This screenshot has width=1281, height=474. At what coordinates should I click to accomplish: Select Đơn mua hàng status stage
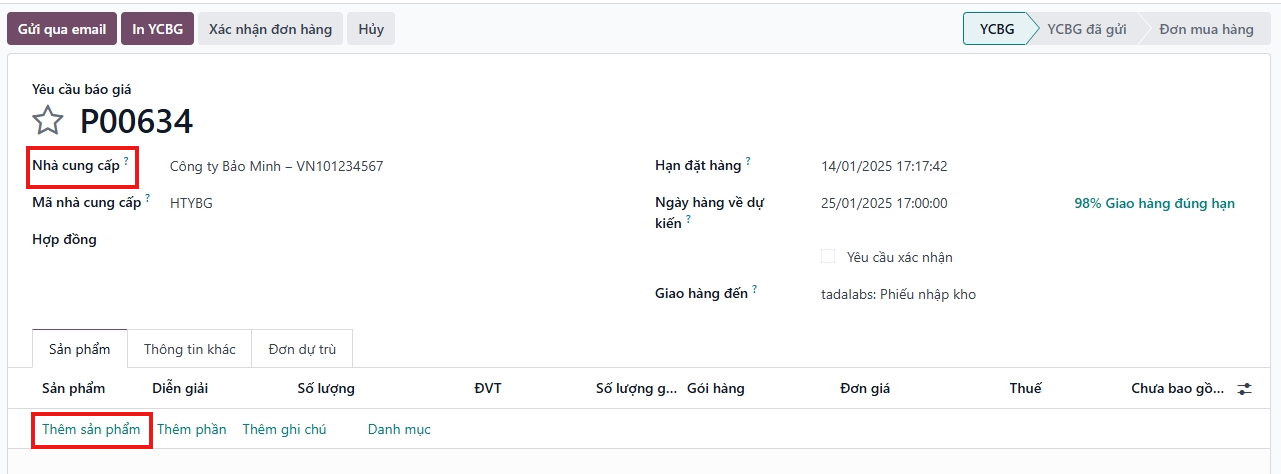pyautogui.click(x=1206, y=29)
